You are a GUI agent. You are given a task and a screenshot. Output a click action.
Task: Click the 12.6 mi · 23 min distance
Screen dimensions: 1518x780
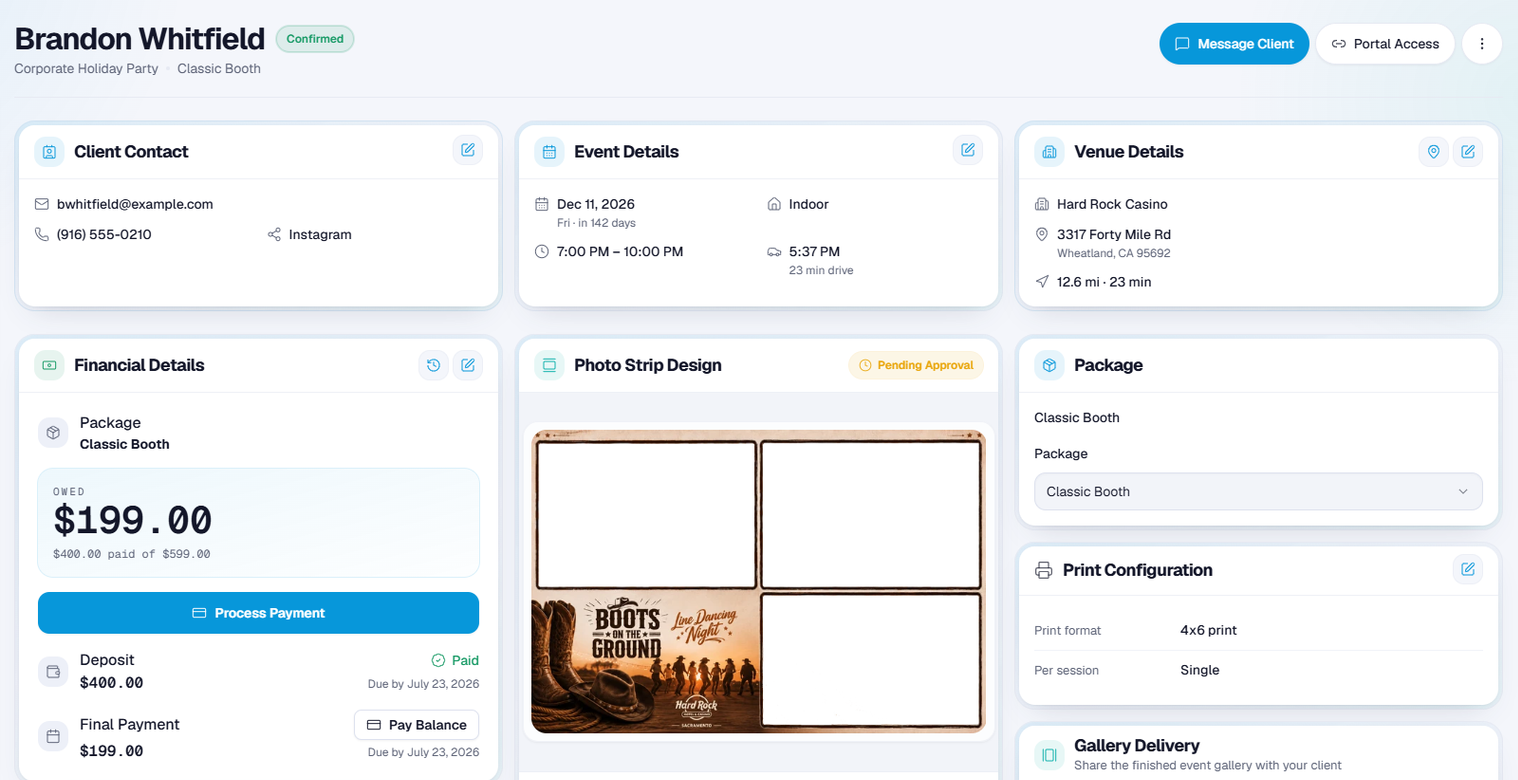[x=1104, y=282]
